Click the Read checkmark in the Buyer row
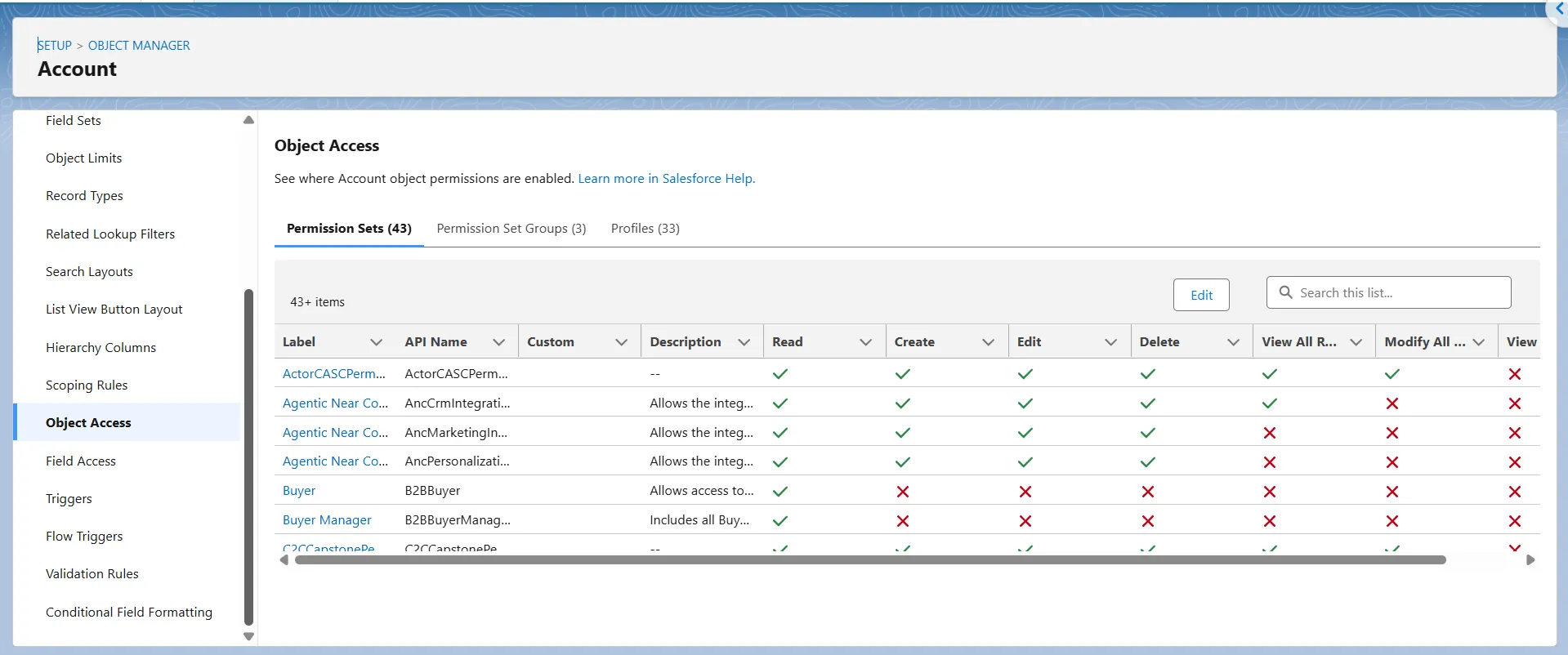1568x655 pixels. tap(780, 492)
